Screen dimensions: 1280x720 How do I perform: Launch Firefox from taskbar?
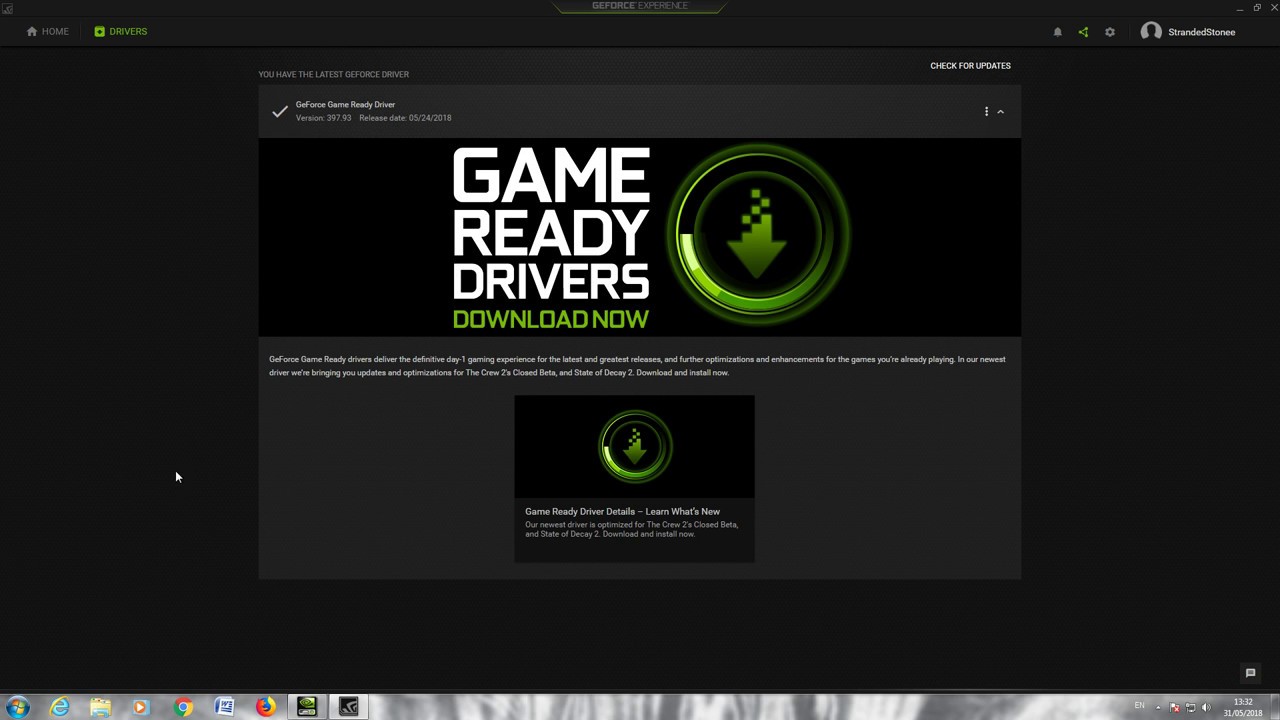pyautogui.click(x=265, y=707)
